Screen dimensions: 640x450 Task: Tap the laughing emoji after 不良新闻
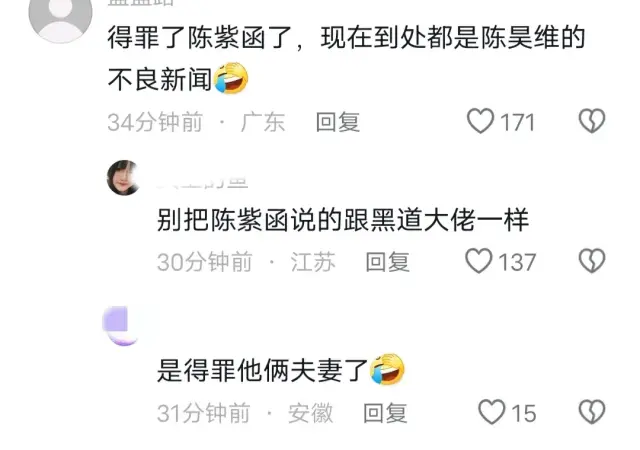point(231,78)
